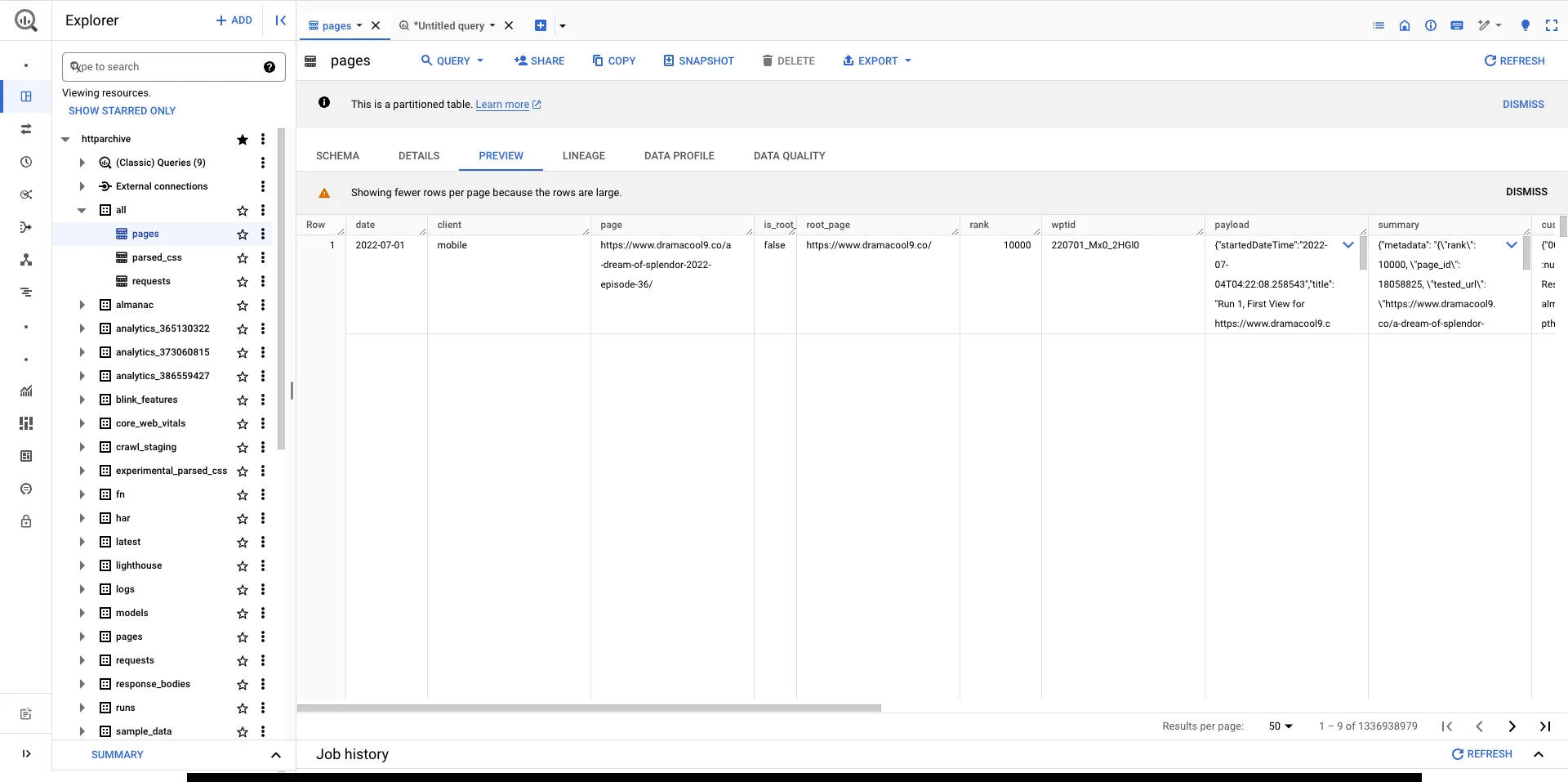Open a new query tab with plus icon

click(x=540, y=25)
